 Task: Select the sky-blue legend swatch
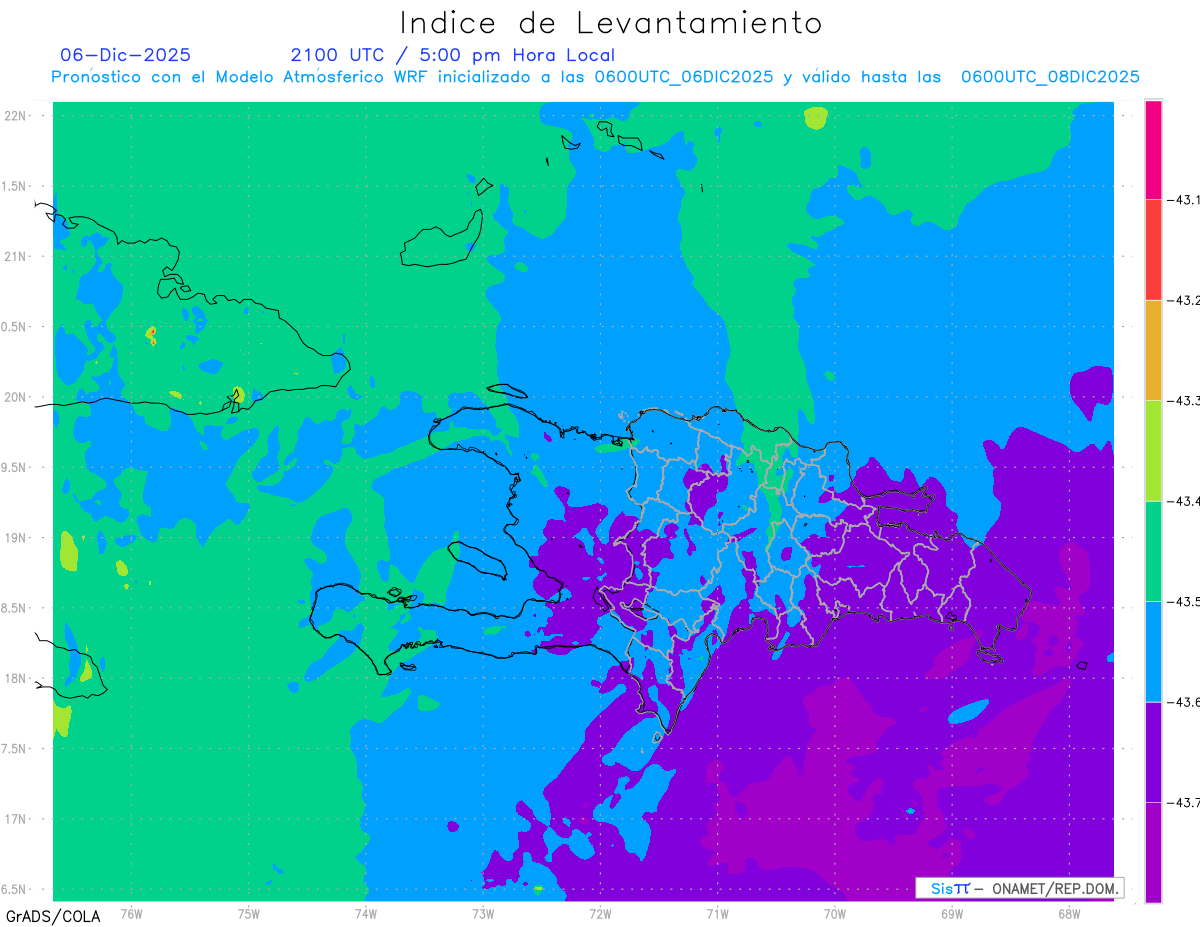(x=1153, y=652)
